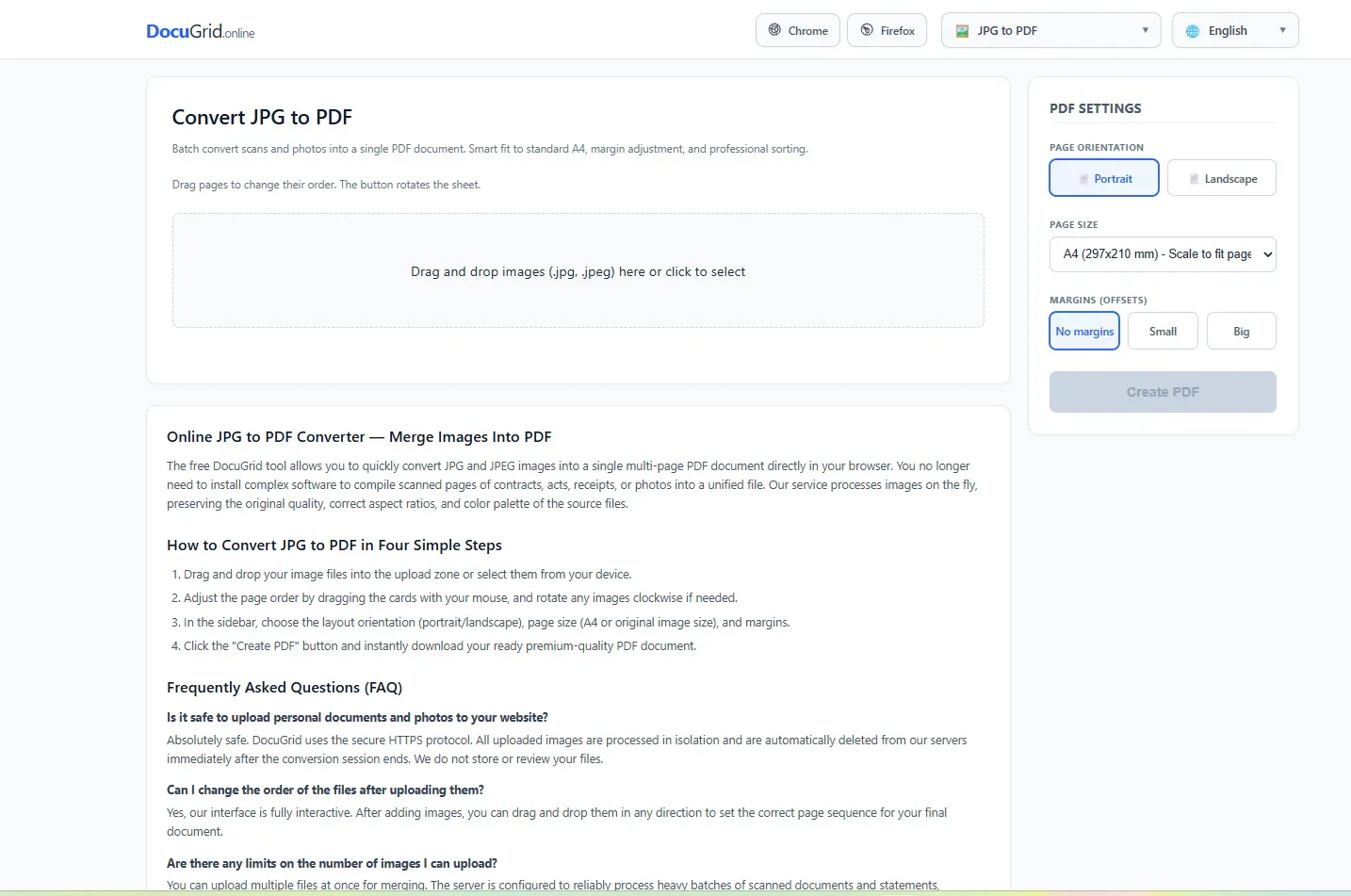Open the A4 page size dropdown
1351x896 pixels.
click(1163, 254)
